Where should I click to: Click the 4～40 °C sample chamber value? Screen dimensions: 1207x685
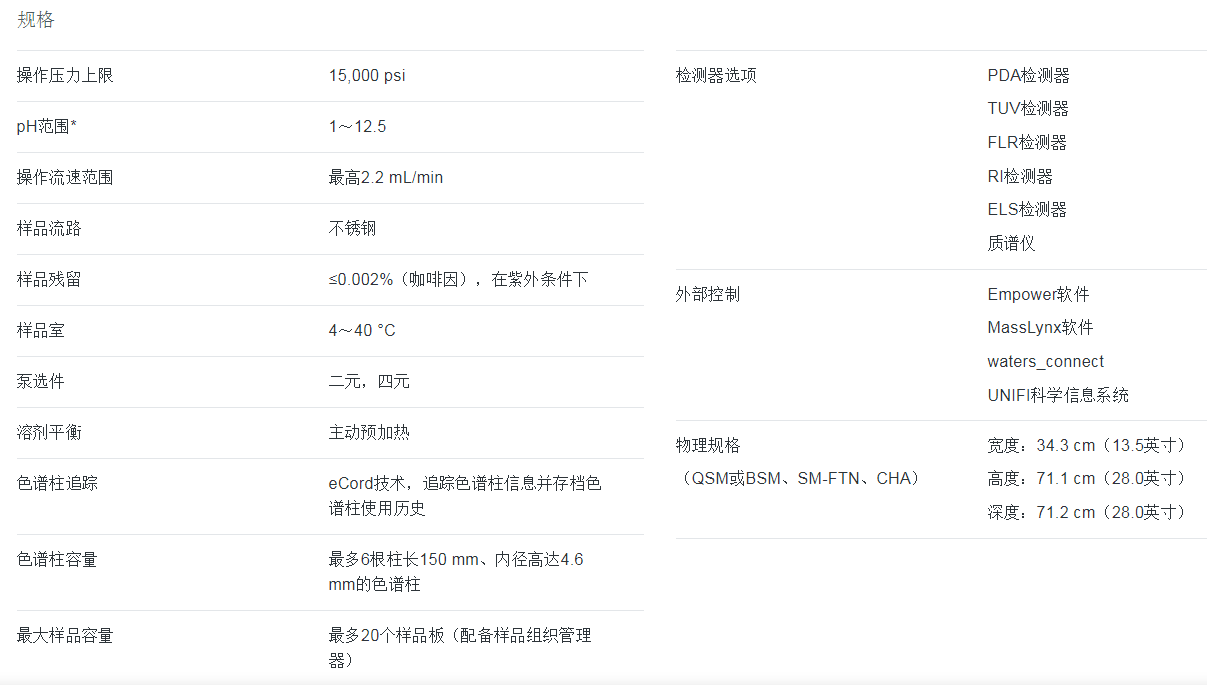(362, 331)
